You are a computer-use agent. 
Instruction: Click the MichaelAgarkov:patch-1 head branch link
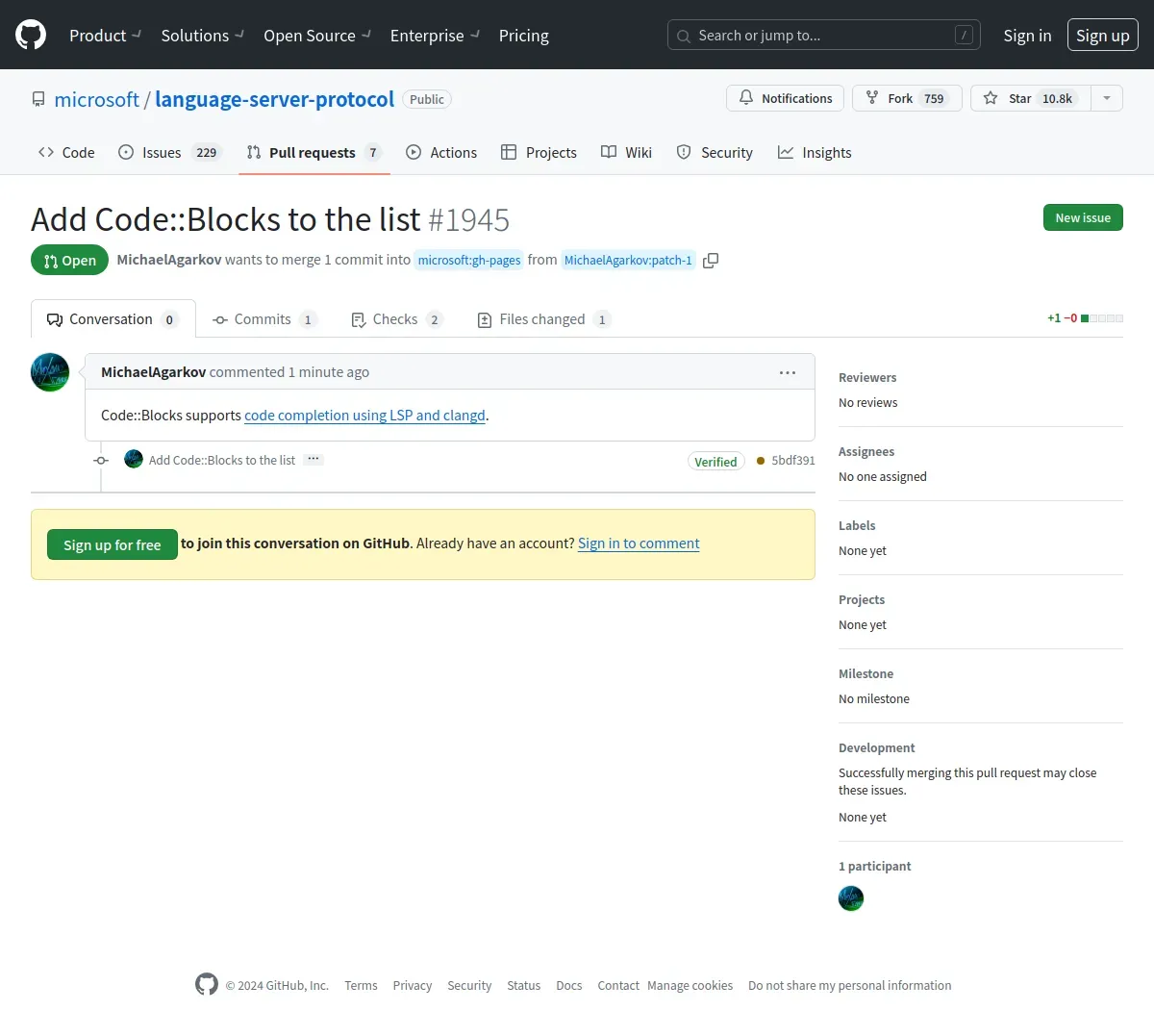(x=628, y=260)
